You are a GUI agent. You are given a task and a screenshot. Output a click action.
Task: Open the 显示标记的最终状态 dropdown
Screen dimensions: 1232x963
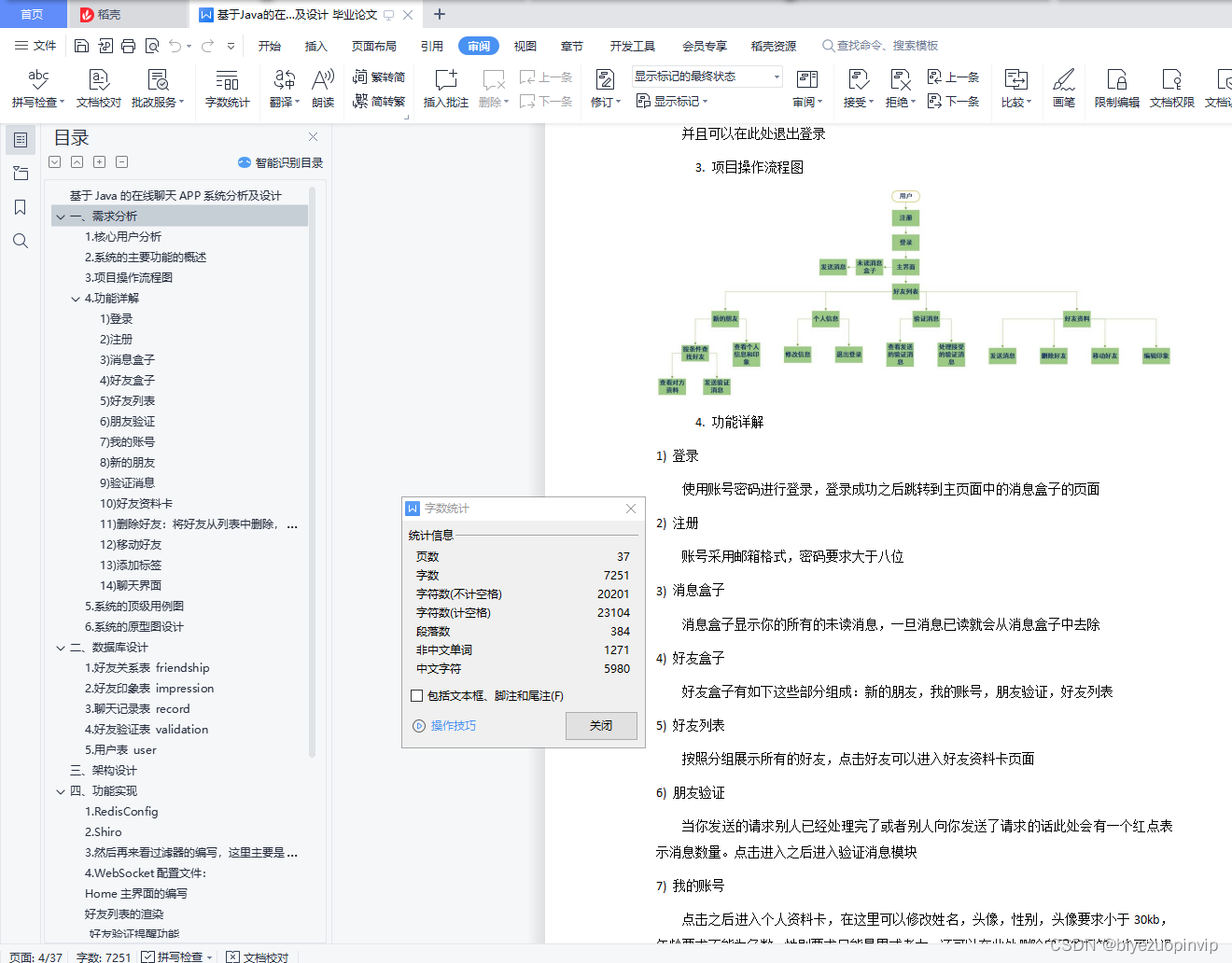click(x=707, y=77)
